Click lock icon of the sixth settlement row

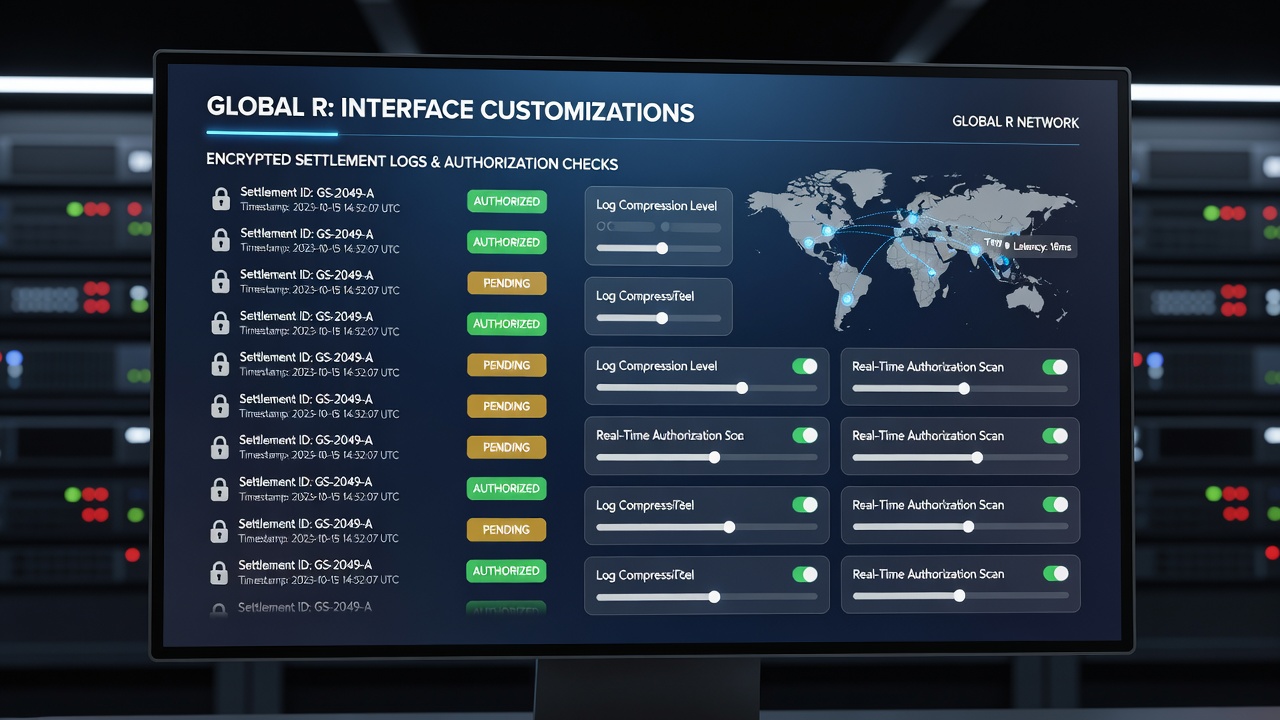[x=220, y=405]
